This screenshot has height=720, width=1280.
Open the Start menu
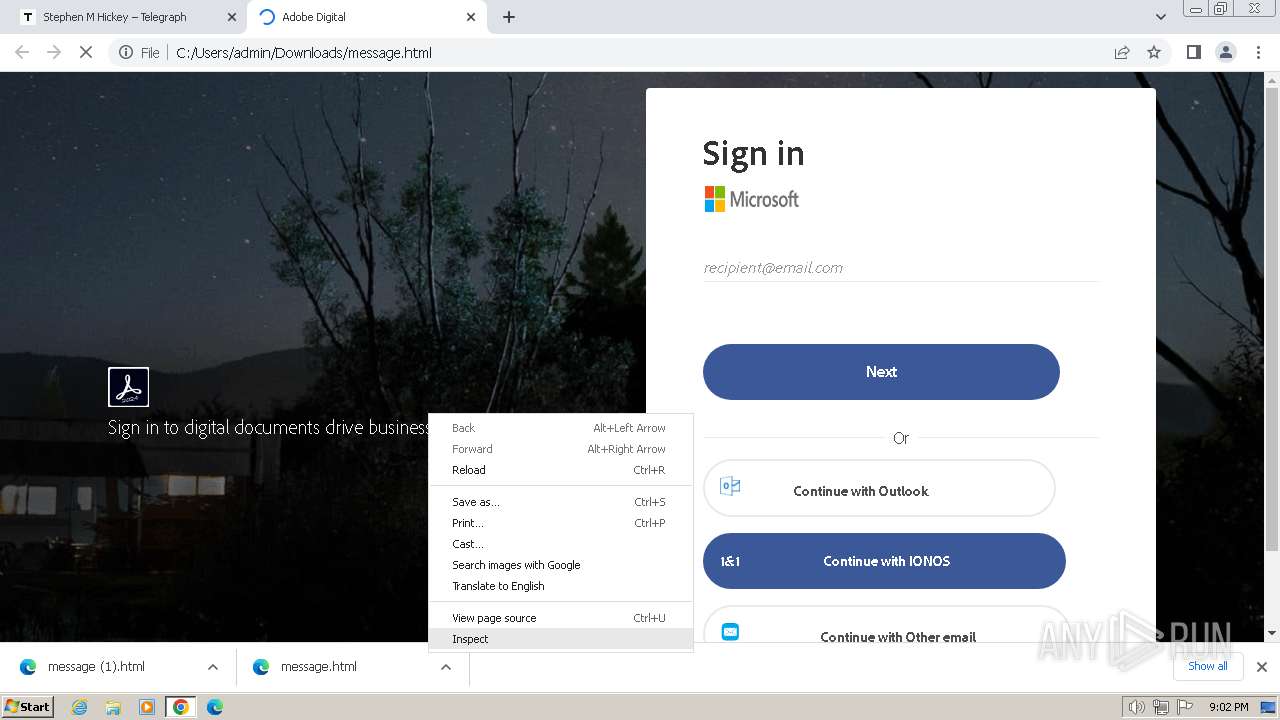pyautogui.click(x=28, y=707)
